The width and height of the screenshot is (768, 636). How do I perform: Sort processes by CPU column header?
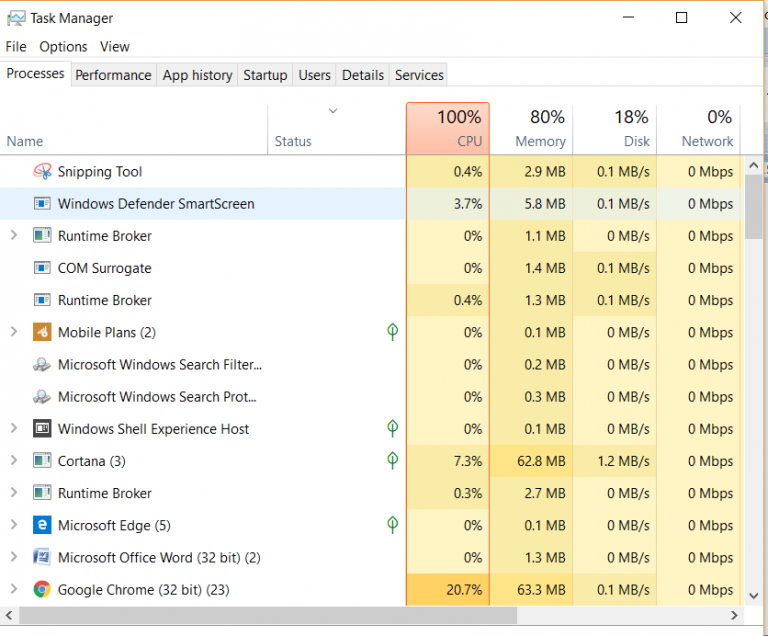pos(448,130)
